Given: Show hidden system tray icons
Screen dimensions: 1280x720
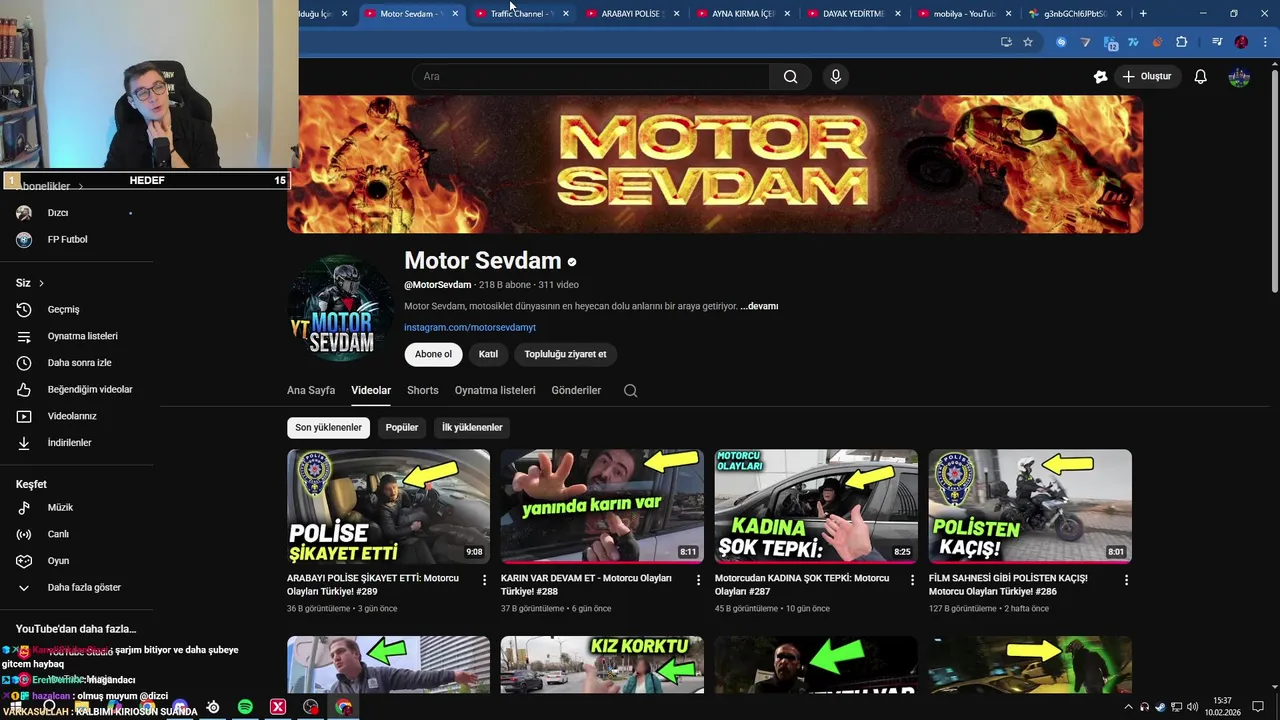Looking at the screenshot, I should [1128, 707].
